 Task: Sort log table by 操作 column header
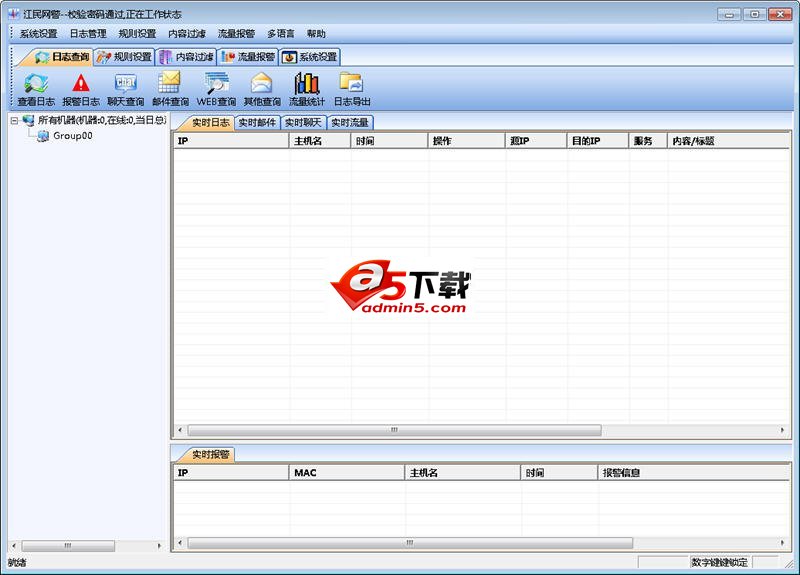(466, 141)
